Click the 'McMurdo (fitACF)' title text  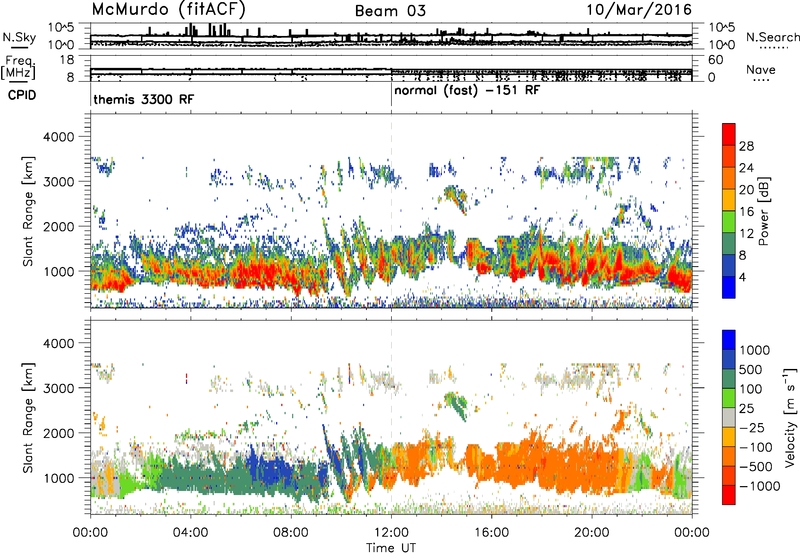pos(169,9)
